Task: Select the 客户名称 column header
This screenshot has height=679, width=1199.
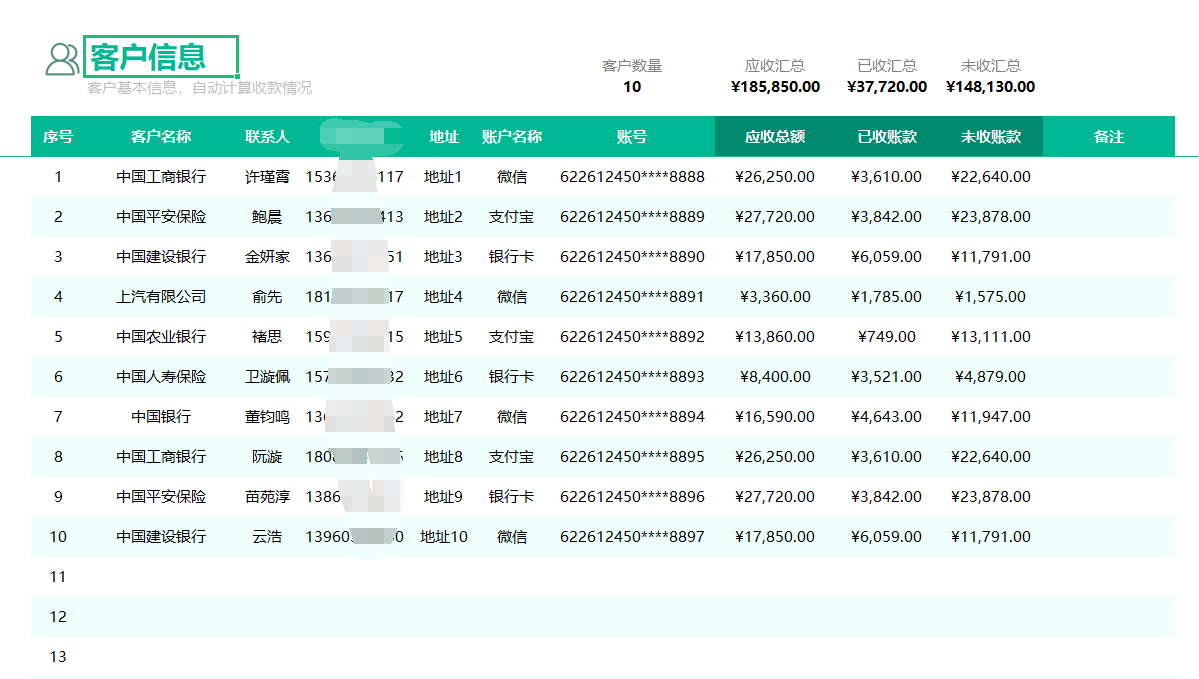Action: tap(161, 137)
